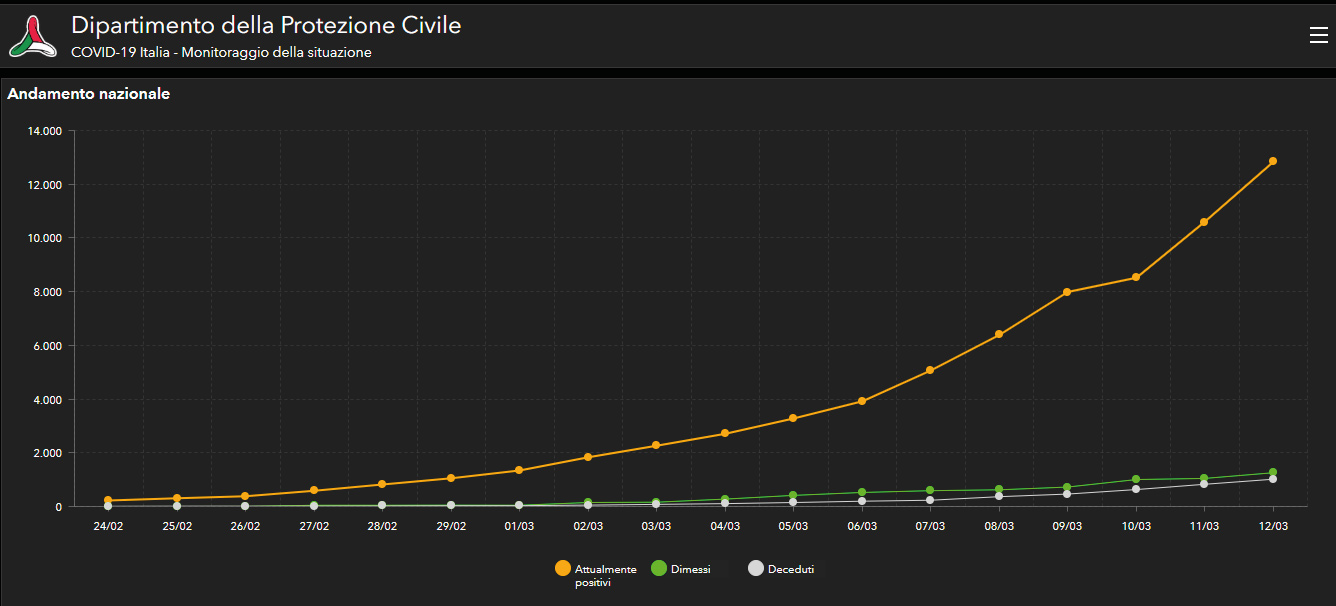Toggle the Deceduti legend grey swatch
Screen dimensions: 1336x606
pyautogui.click(x=756, y=569)
